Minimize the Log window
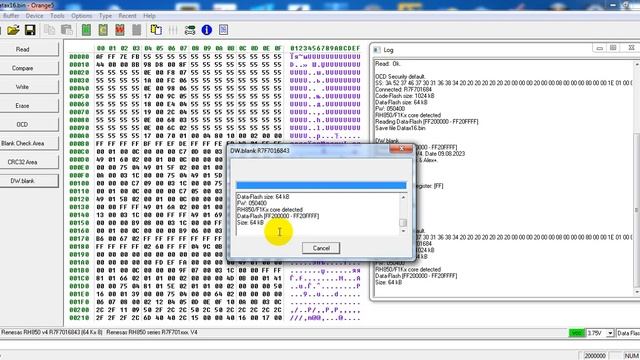Screen dimensions: 640x360 coord(599,49)
